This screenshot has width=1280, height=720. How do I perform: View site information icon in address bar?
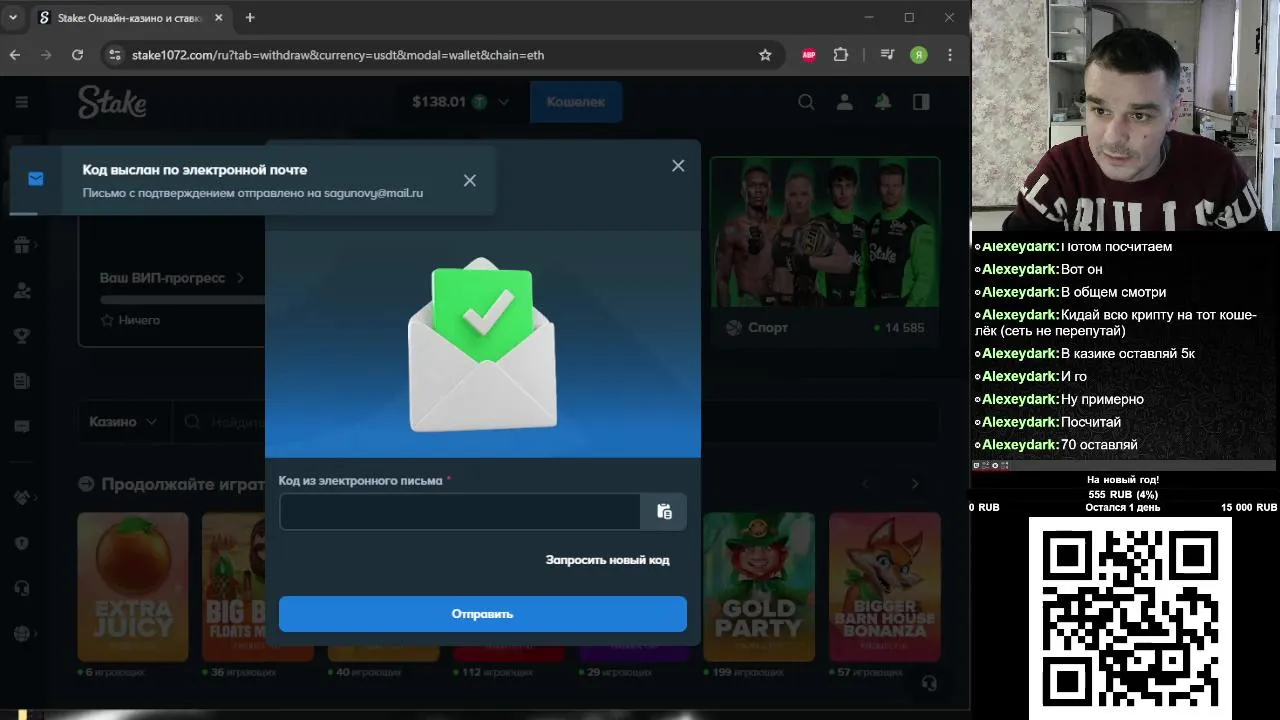[x=114, y=55]
